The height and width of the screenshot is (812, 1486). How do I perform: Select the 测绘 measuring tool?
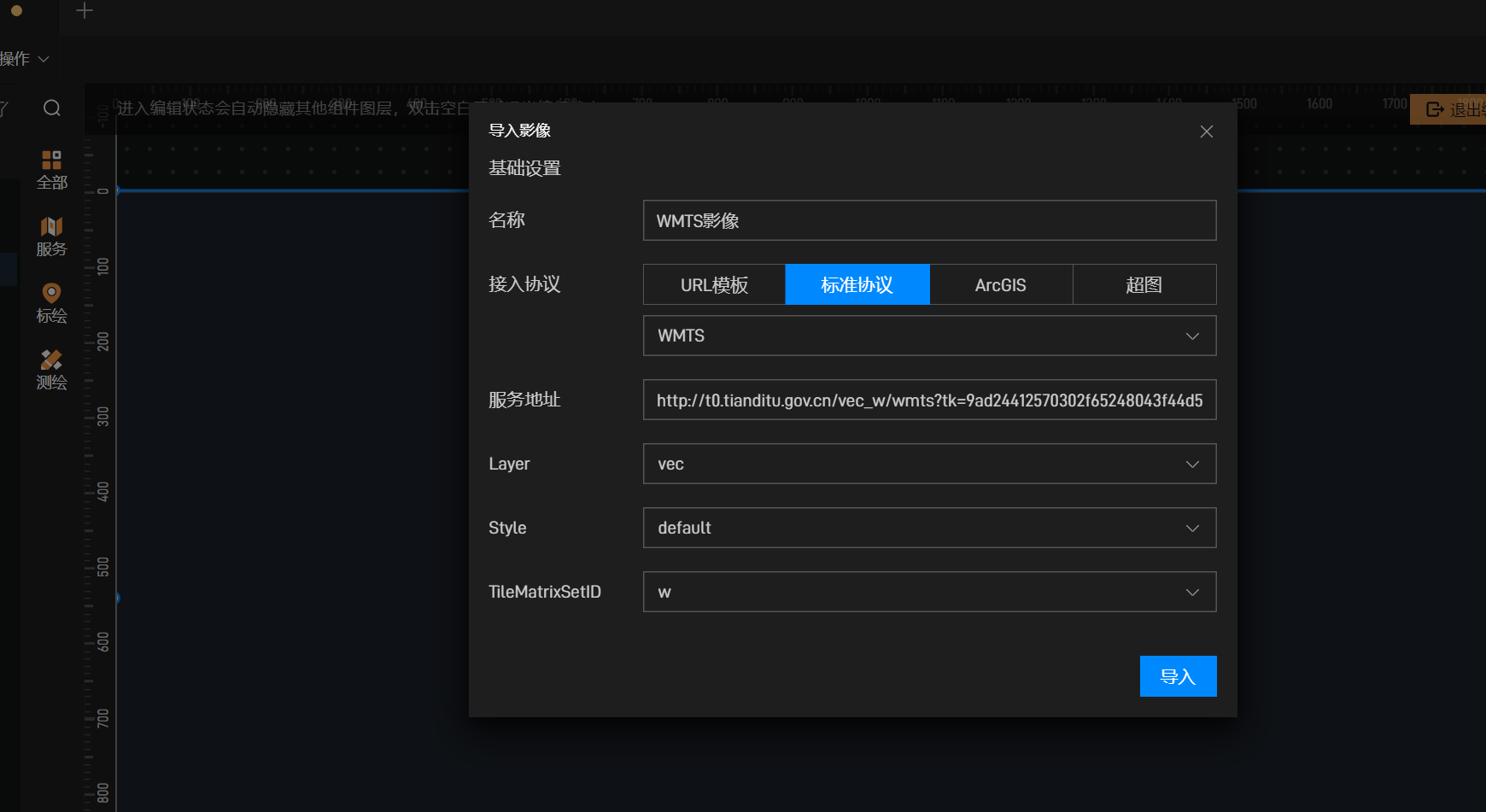point(51,370)
